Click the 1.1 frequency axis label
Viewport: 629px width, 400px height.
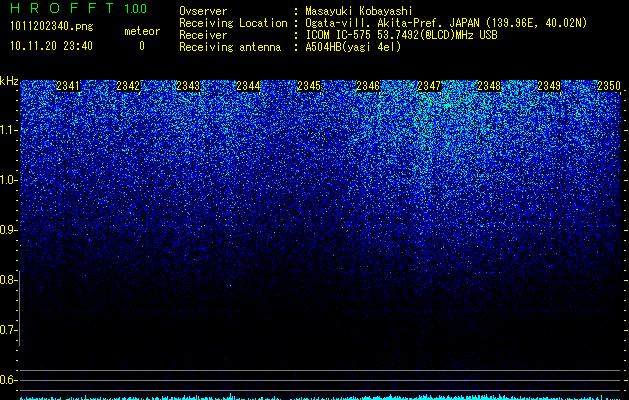(8, 130)
